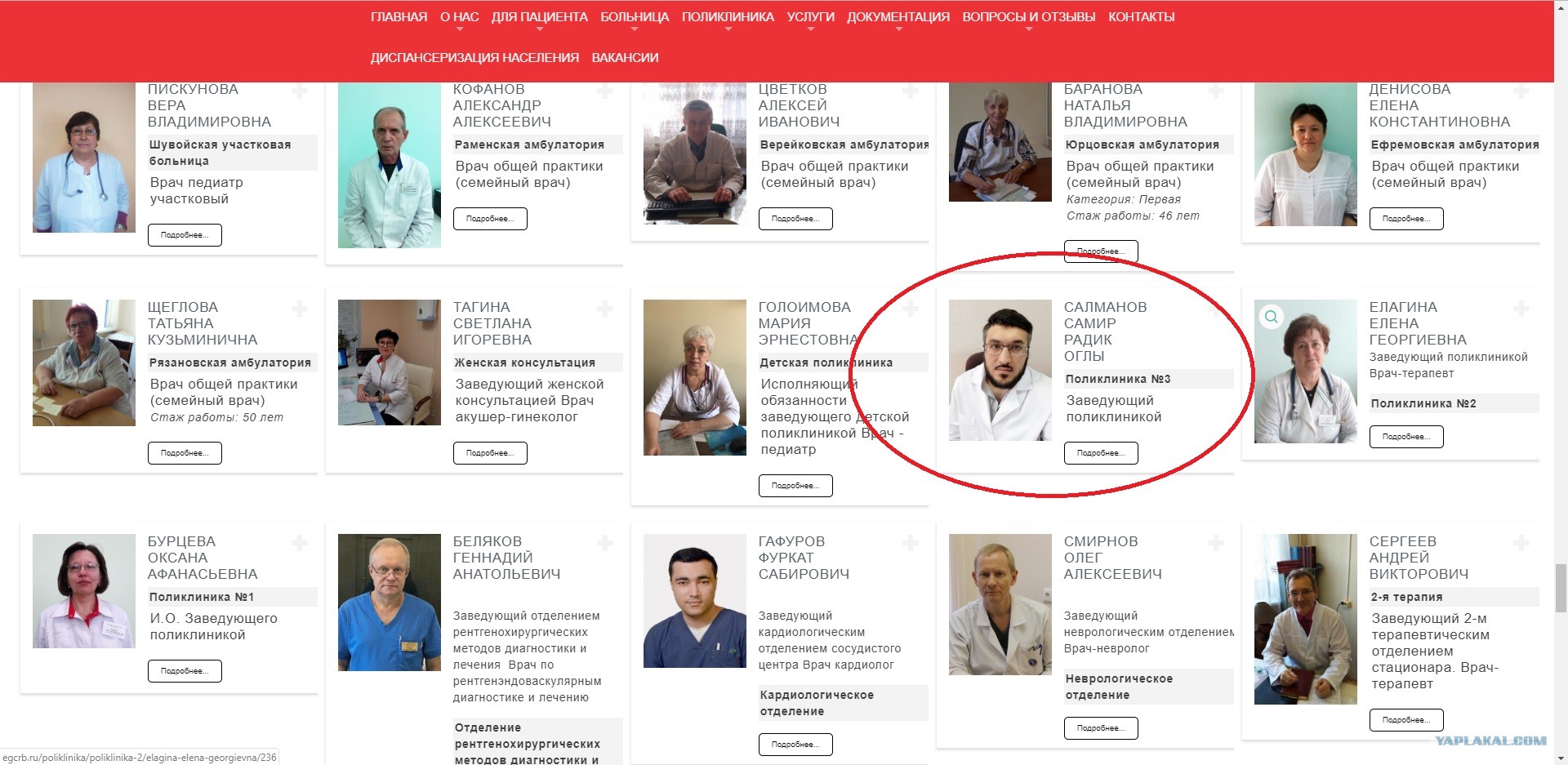Click Подробнее button under Салманов Самир
This screenshot has height=765, width=1568.
[x=1101, y=453]
